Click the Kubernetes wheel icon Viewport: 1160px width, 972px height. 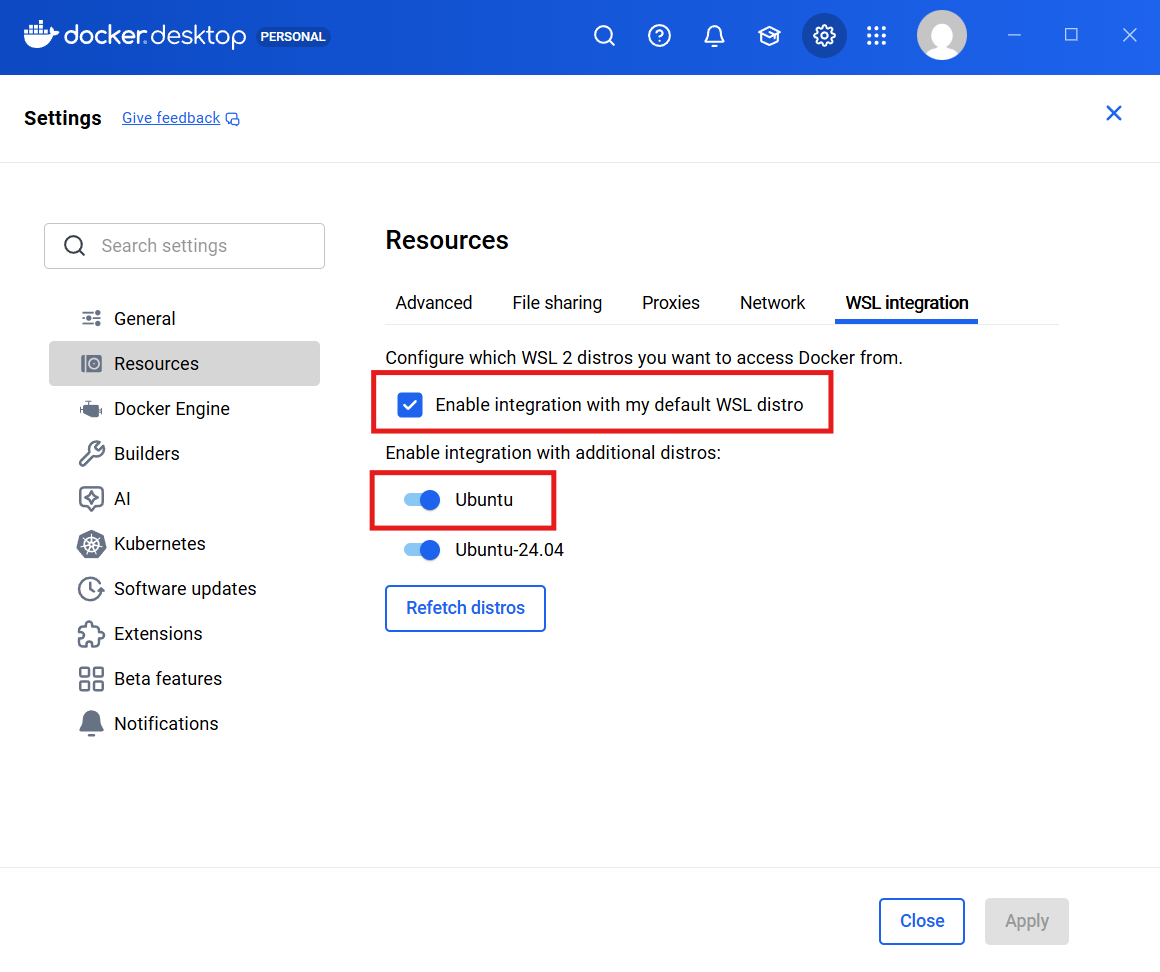pos(91,544)
